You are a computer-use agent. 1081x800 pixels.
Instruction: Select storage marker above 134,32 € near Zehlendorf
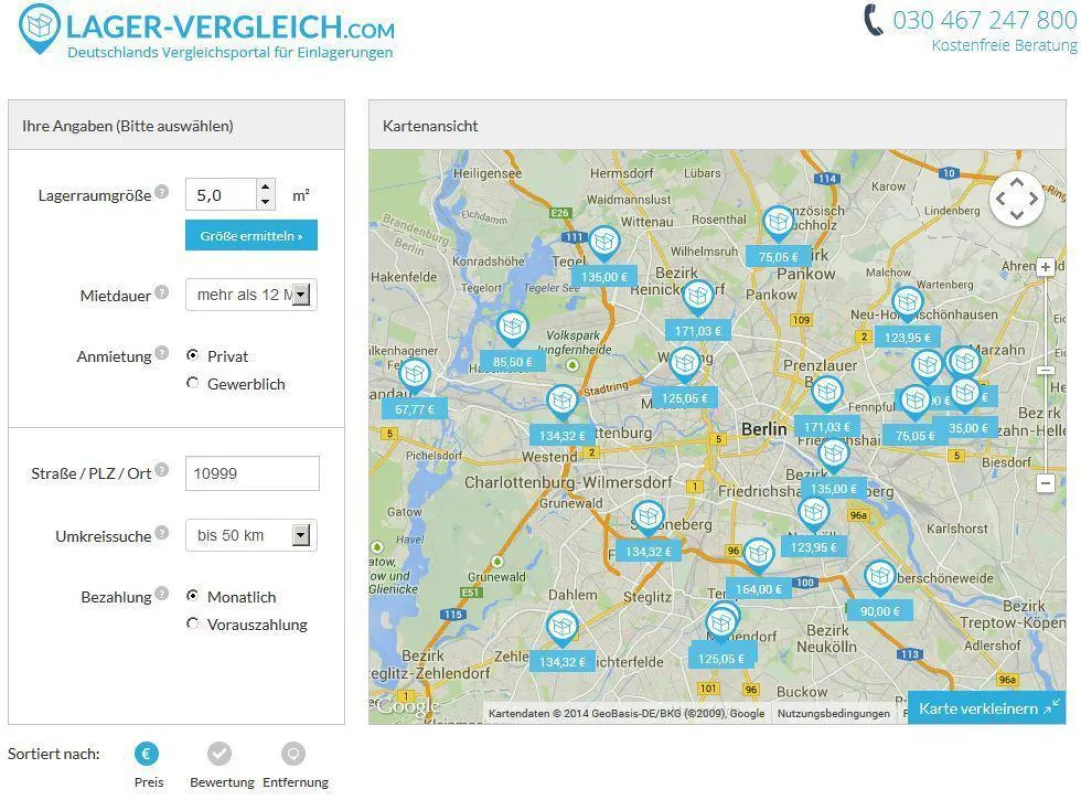pyautogui.click(x=562, y=628)
